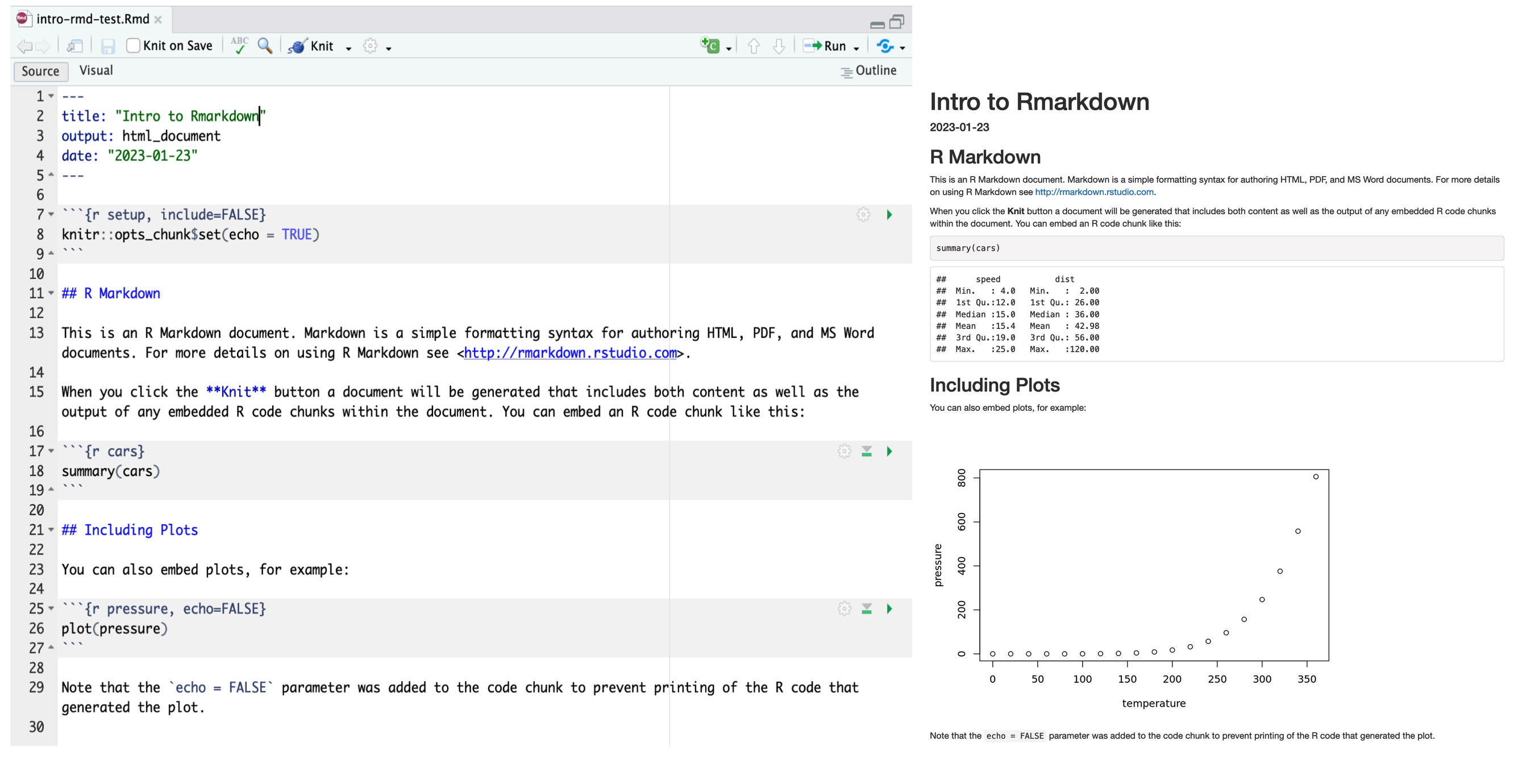Click the Knit yarn ball icon

point(297,46)
